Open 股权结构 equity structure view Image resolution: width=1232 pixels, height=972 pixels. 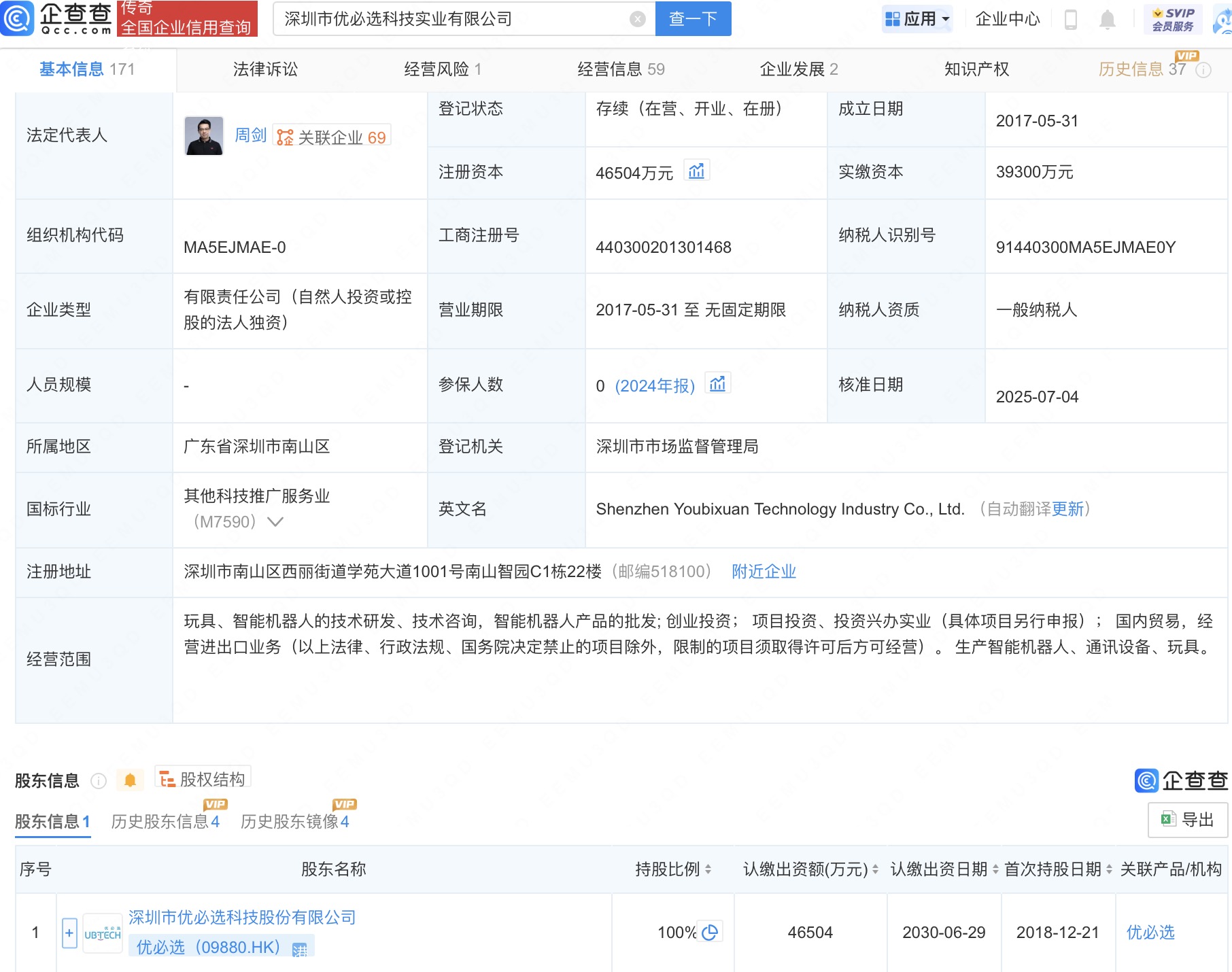(203, 778)
